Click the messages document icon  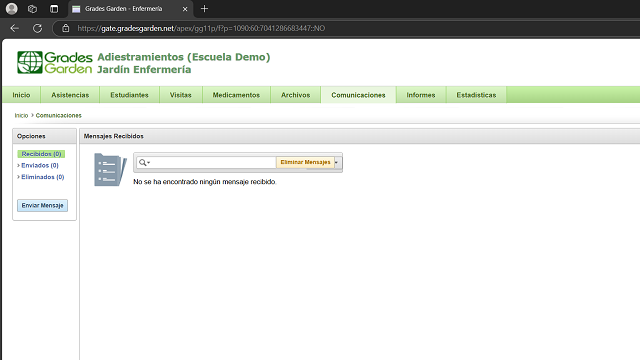[110, 169]
